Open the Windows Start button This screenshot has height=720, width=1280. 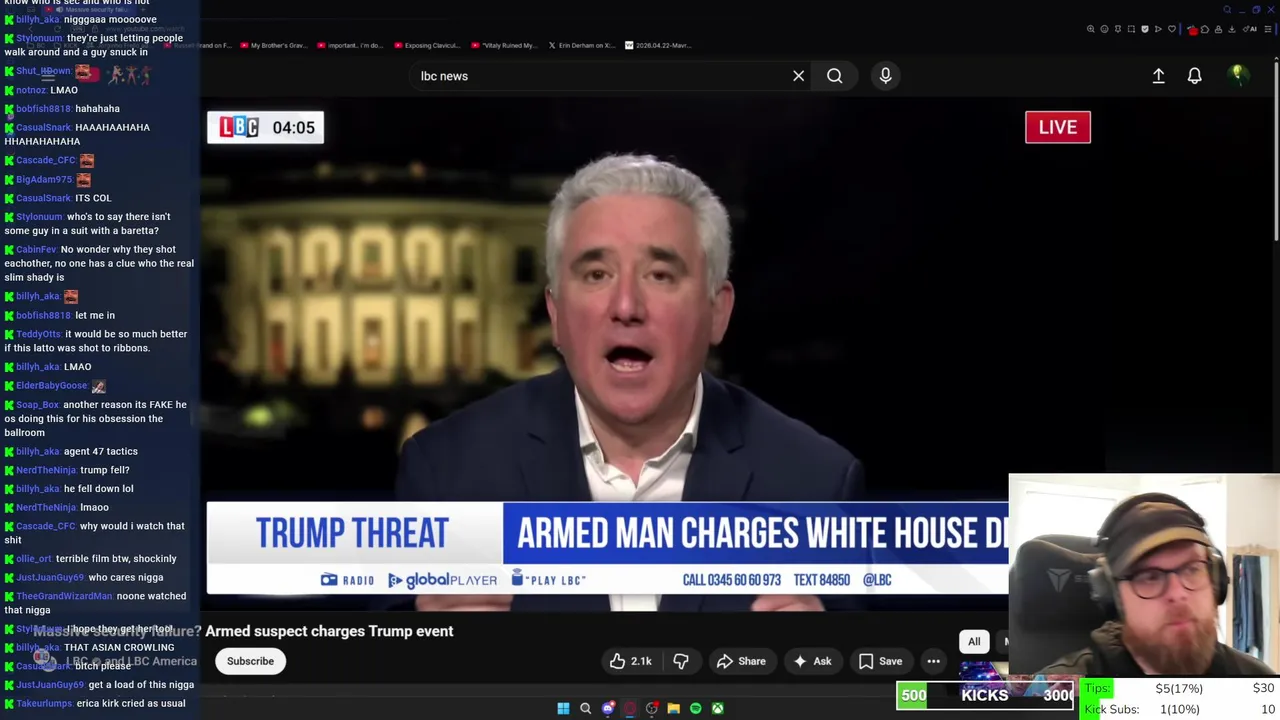[563, 708]
